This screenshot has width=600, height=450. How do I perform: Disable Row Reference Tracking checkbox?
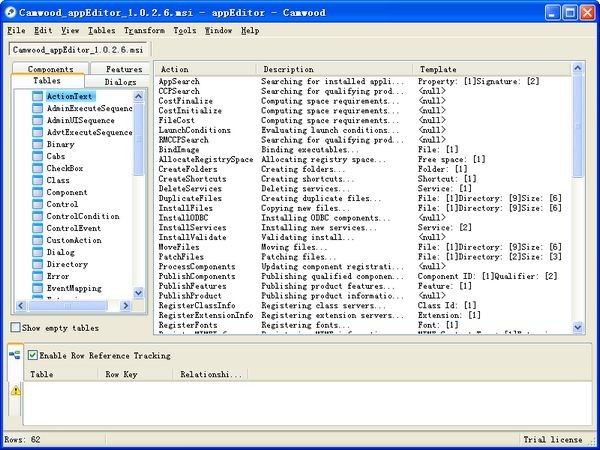coord(33,355)
